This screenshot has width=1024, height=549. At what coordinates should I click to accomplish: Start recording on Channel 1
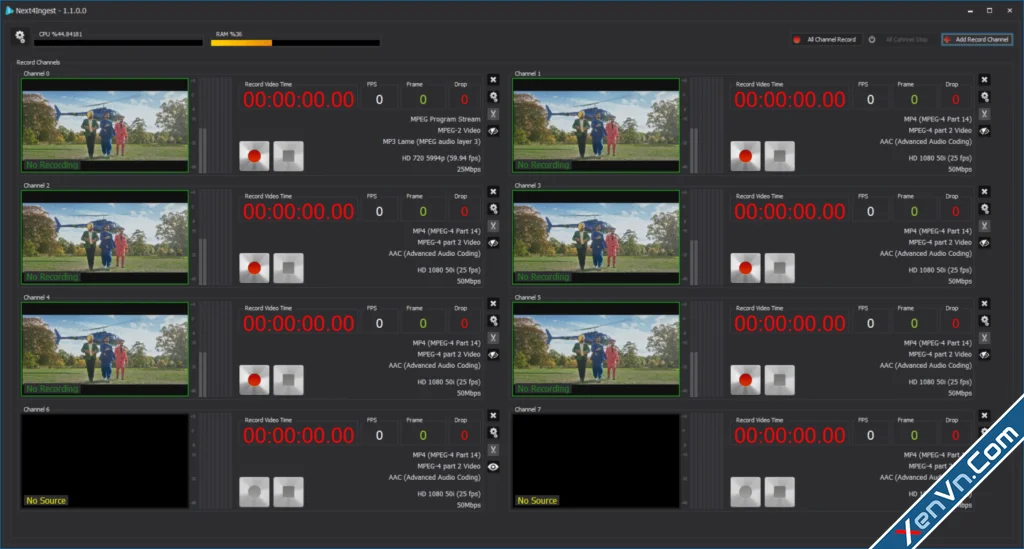tap(745, 156)
